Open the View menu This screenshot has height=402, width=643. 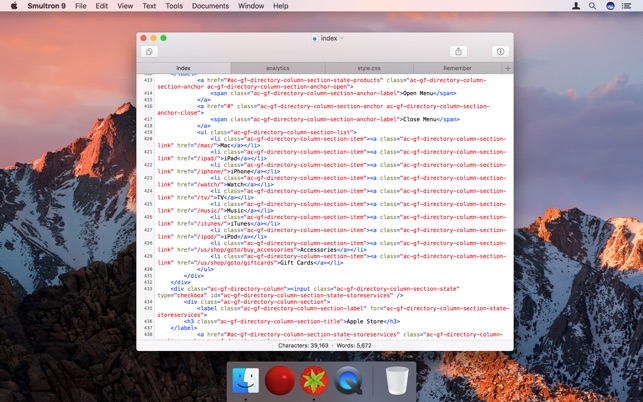(125, 6)
